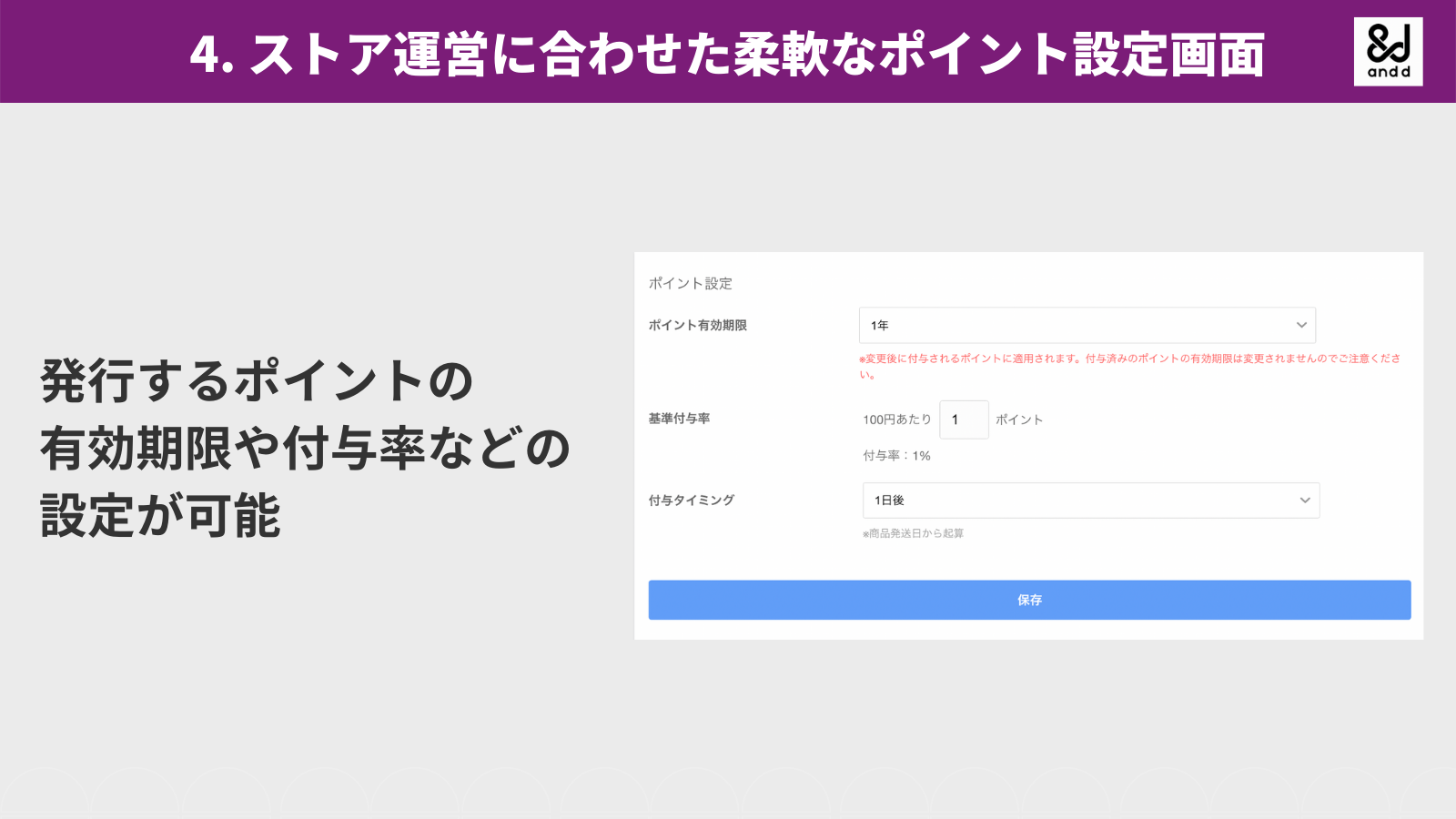This screenshot has height=819, width=1456.
Task: Click the blue save button below the form
Action: tap(1028, 600)
